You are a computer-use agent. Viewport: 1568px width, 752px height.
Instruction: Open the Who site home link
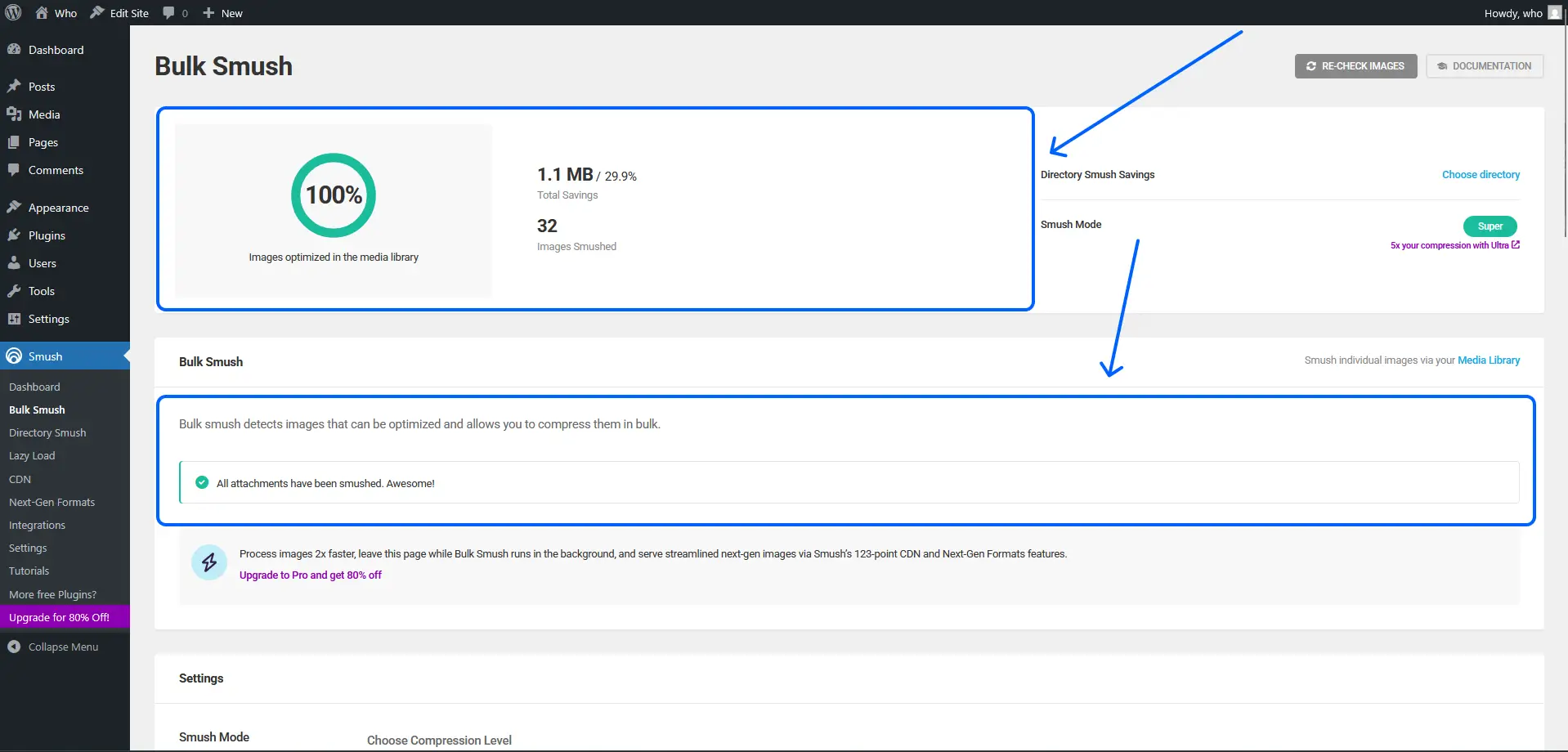click(x=56, y=12)
